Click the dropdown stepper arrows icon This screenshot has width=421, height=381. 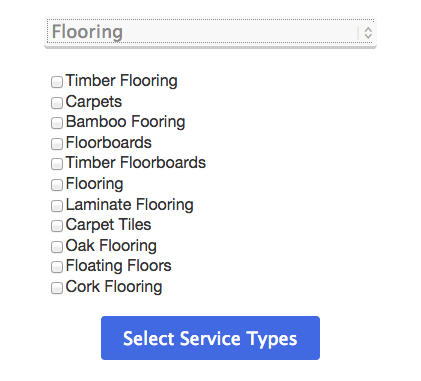[368, 33]
